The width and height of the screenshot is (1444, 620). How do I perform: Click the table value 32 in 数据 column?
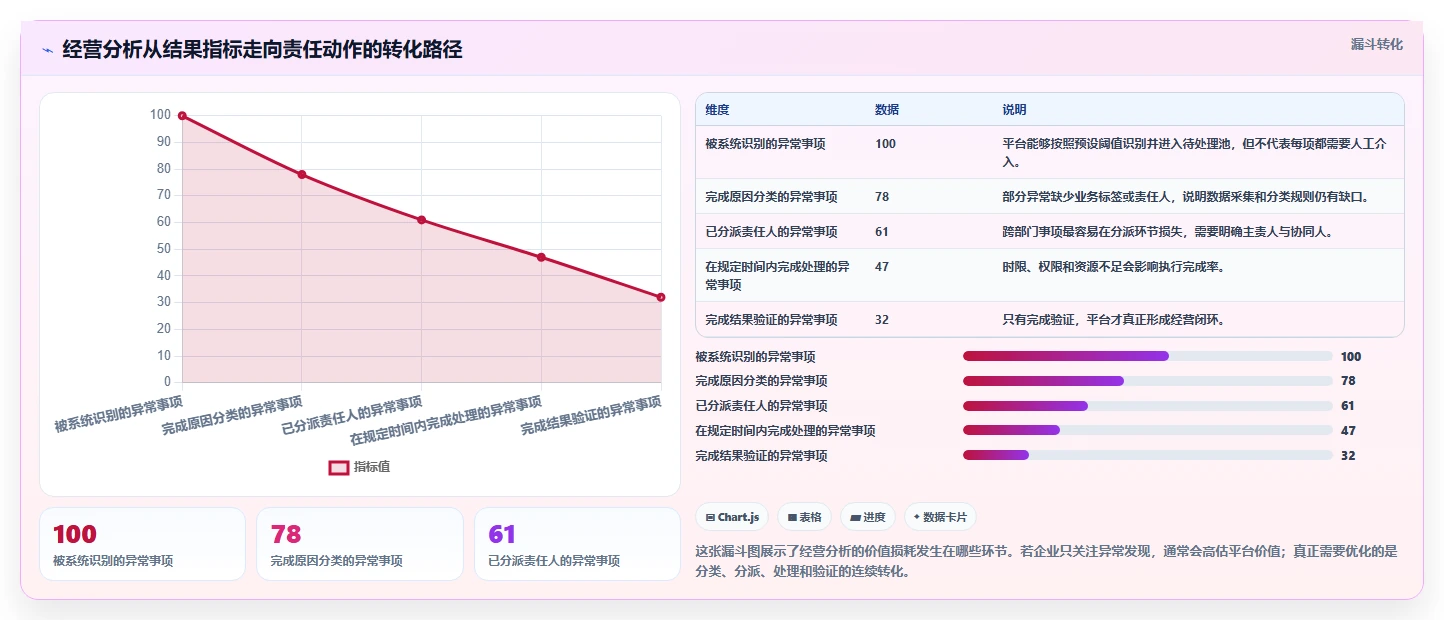pyautogui.click(x=882, y=320)
